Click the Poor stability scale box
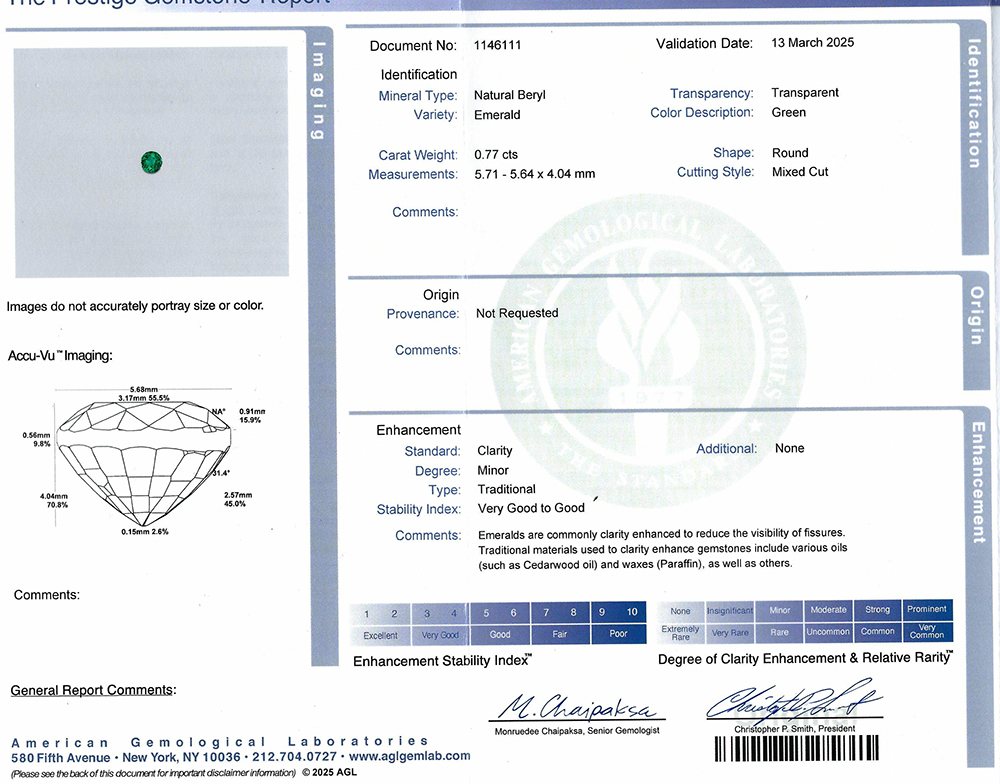The image size is (1000, 784). tap(619, 633)
